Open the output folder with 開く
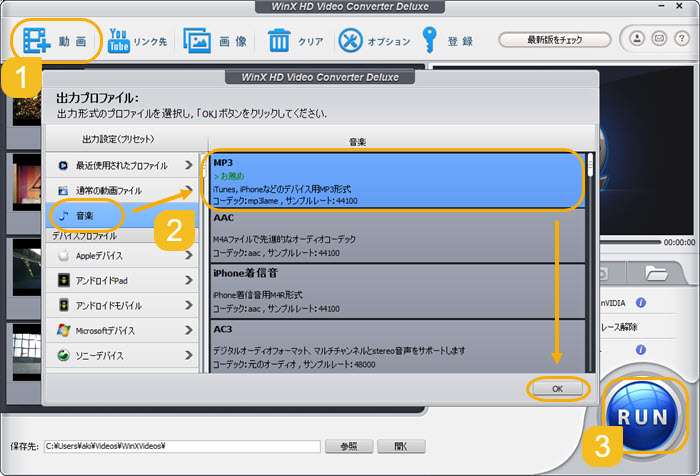Viewport: 700px width, 476px height. pos(400,446)
